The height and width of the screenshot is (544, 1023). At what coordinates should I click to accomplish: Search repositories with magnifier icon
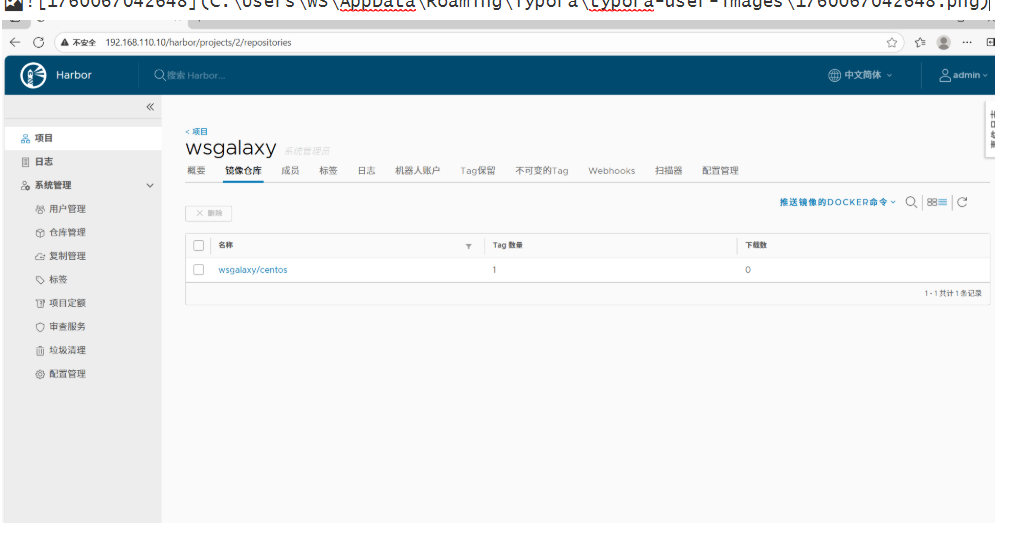coord(911,202)
